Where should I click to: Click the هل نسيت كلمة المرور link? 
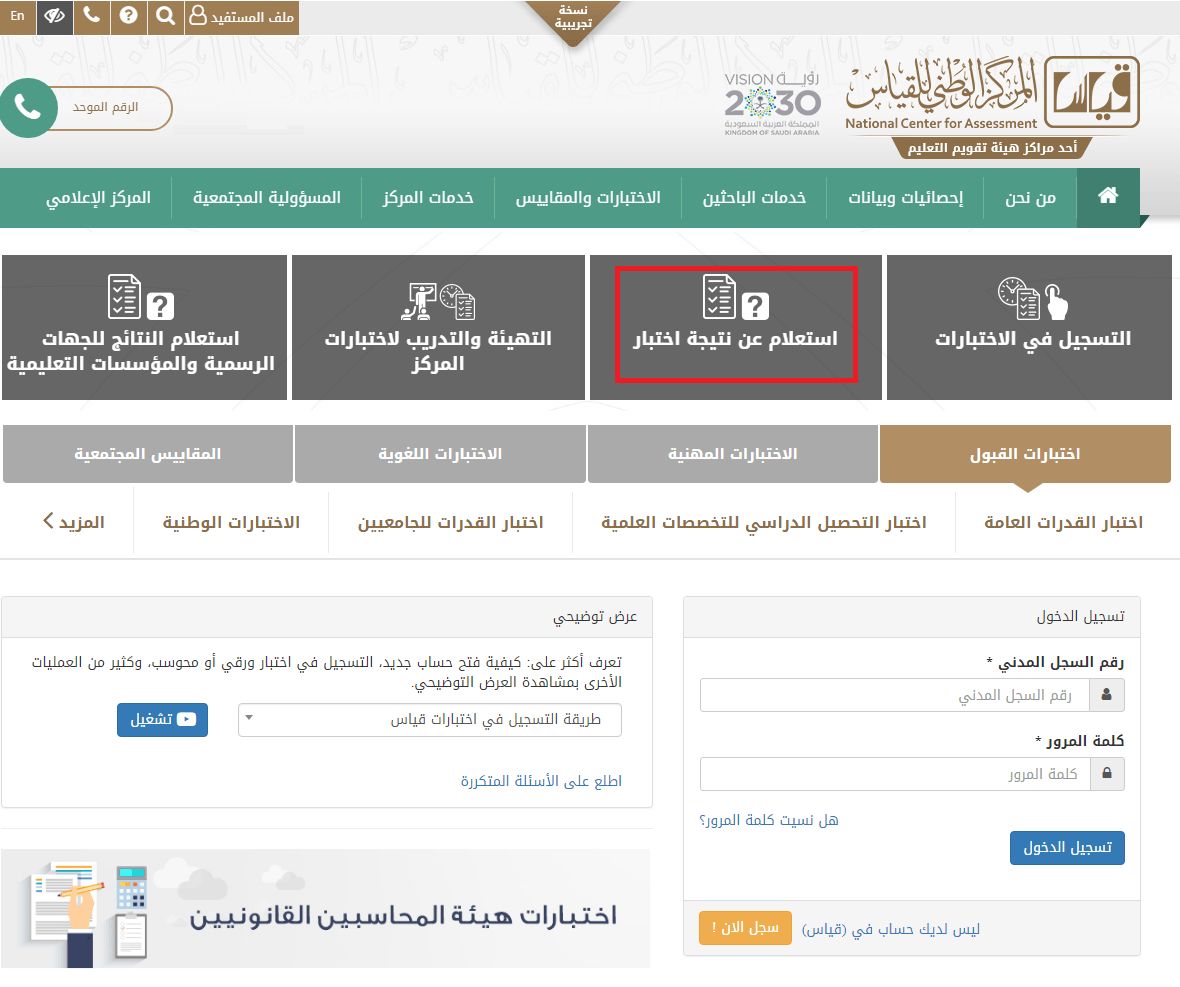tap(769, 820)
